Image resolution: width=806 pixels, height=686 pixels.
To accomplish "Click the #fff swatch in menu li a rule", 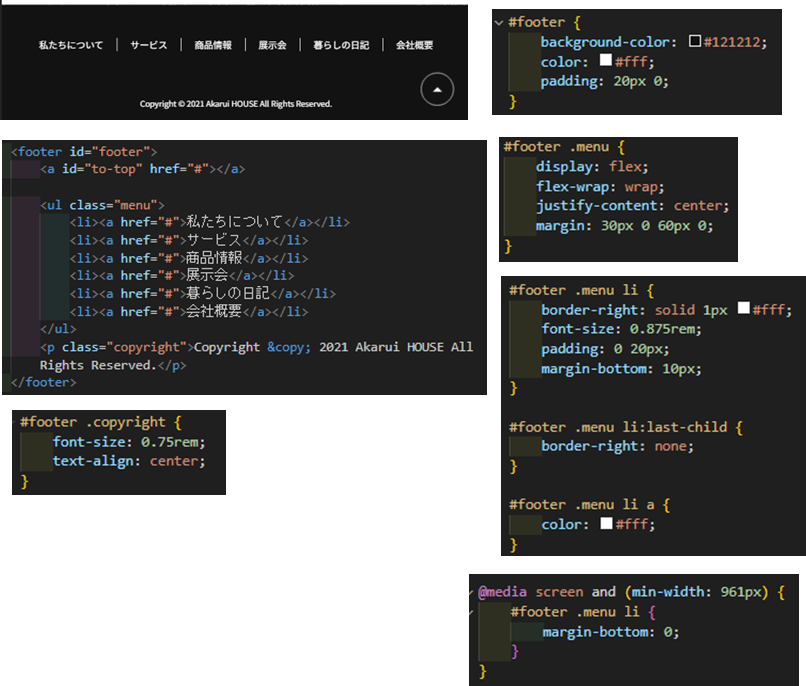I will click(607, 523).
